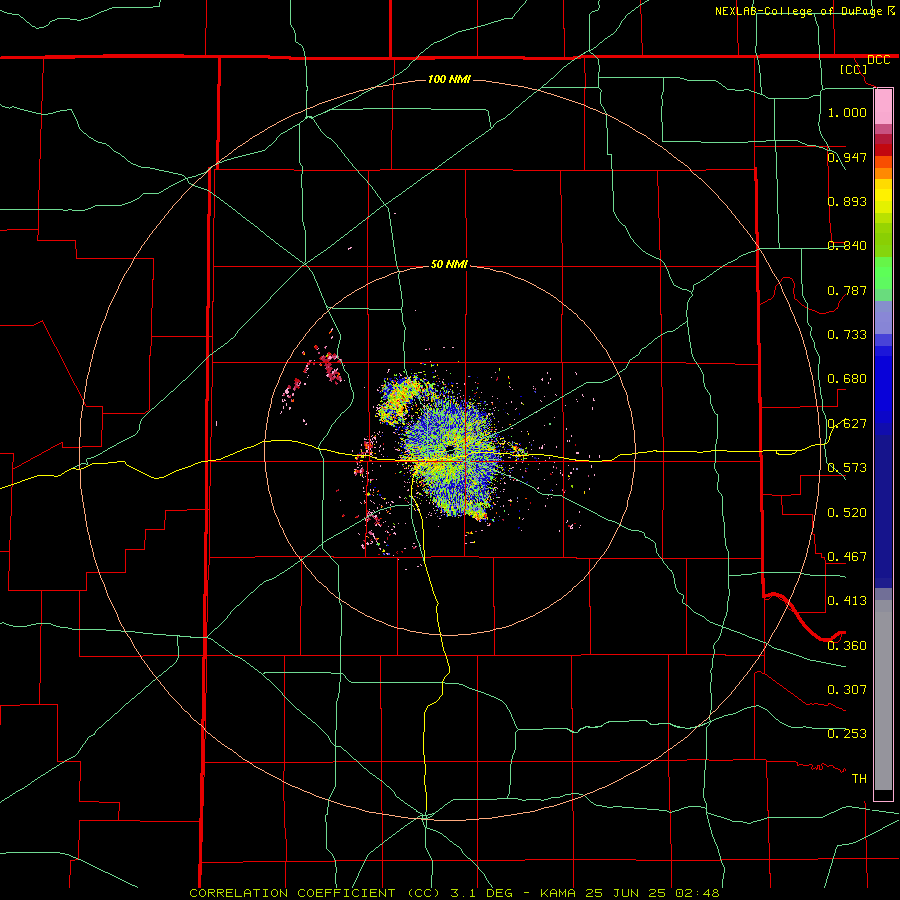Click the 0.520 scale value

pyautogui.click(x=847, y=512)
